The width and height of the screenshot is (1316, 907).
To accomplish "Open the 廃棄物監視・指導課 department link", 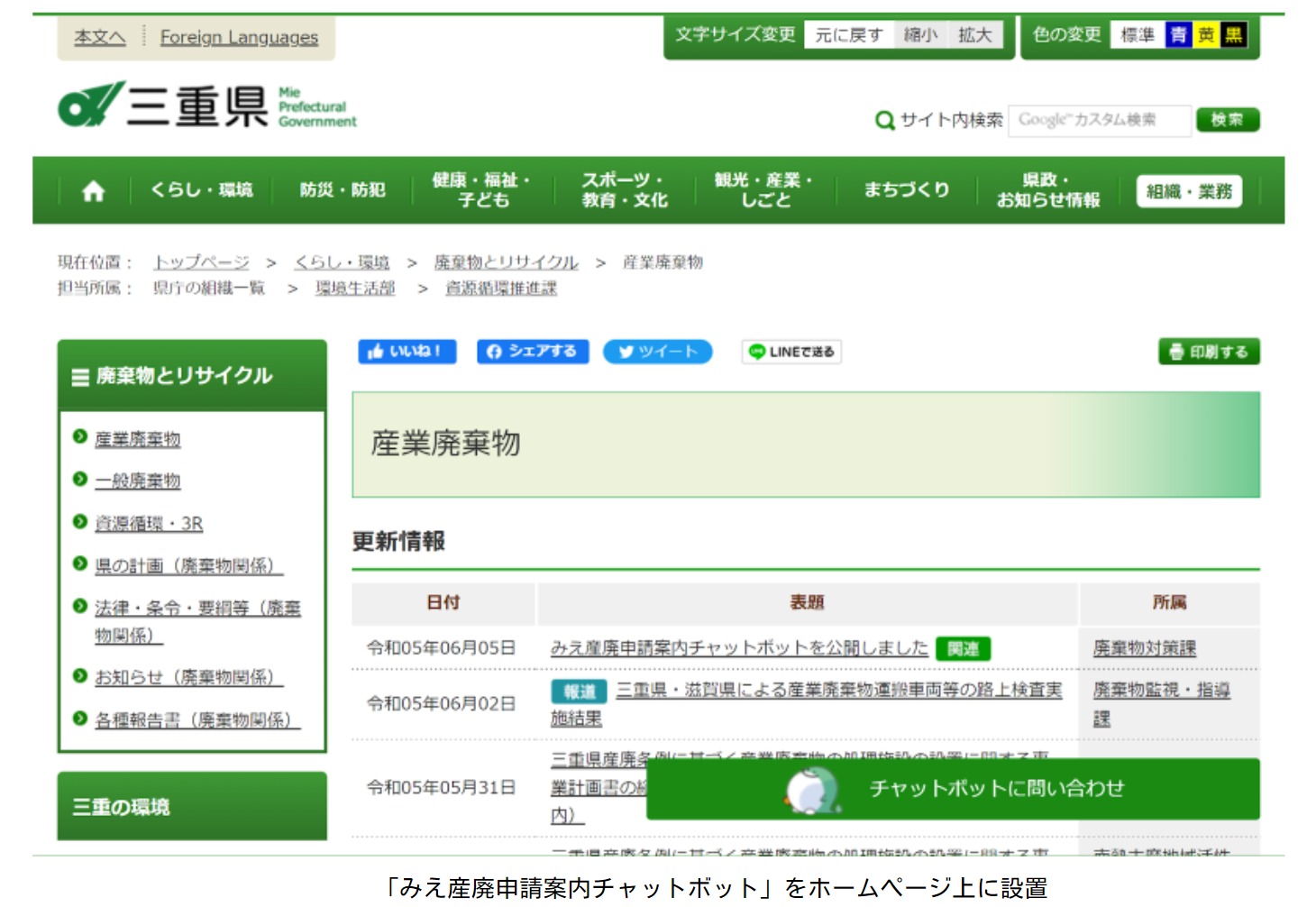I will [1162, 704].
